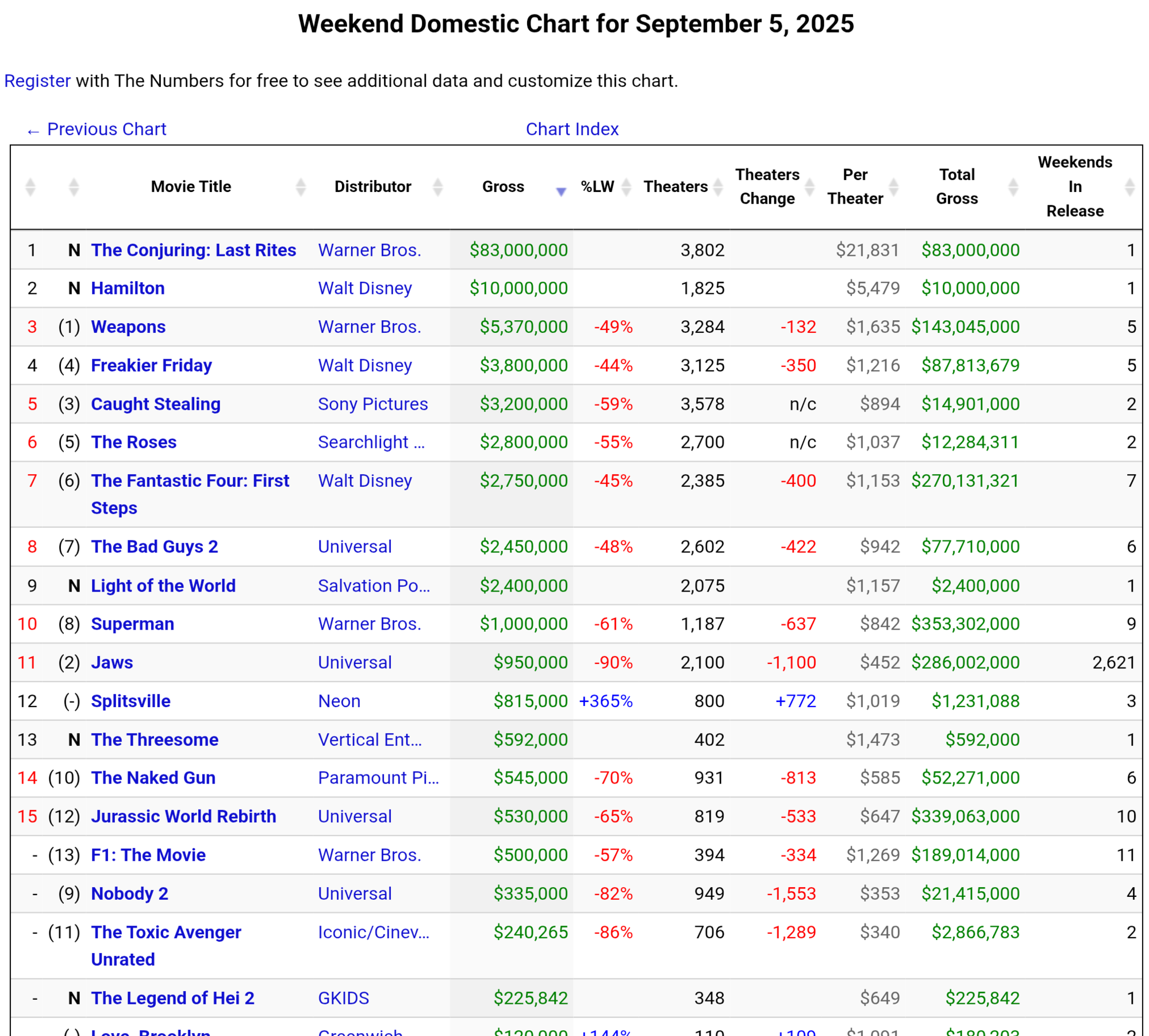This screenshot has height=1036, width=1149.
Task: Sort by Weekends In Release arrows
Action: (x=1129, y=187)
